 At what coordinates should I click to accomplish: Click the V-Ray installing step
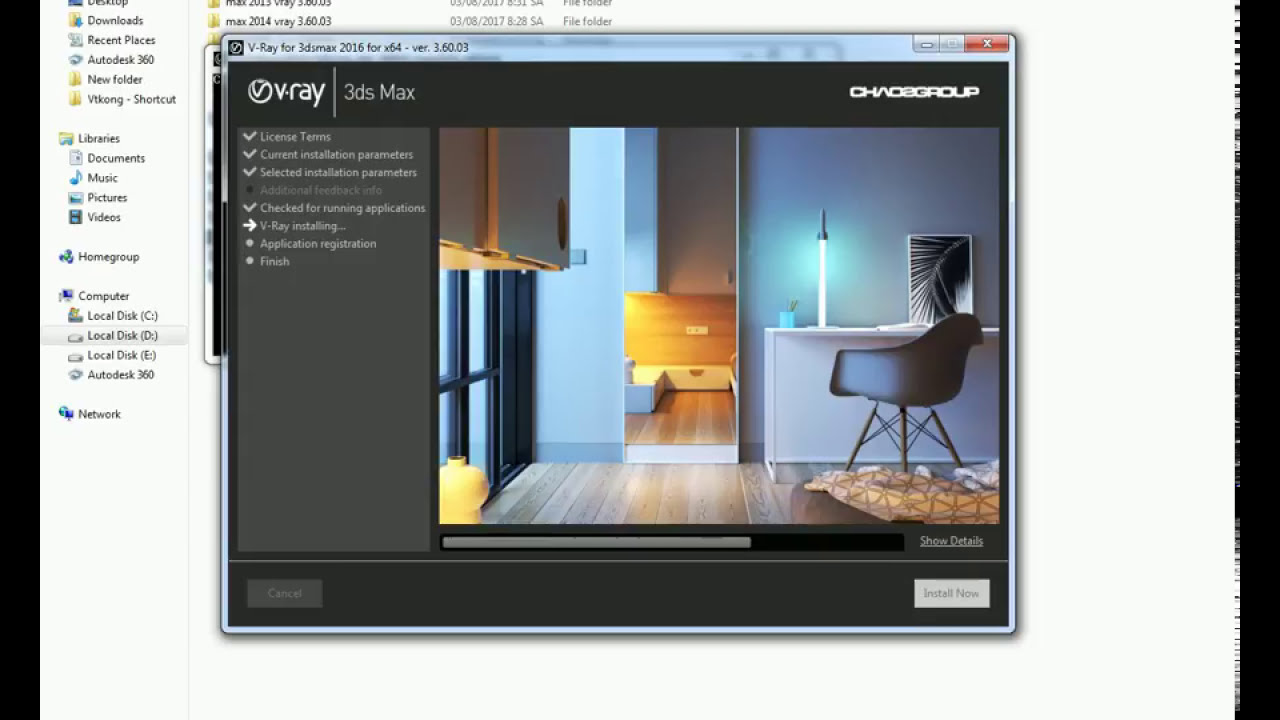(x=302, y=226)
